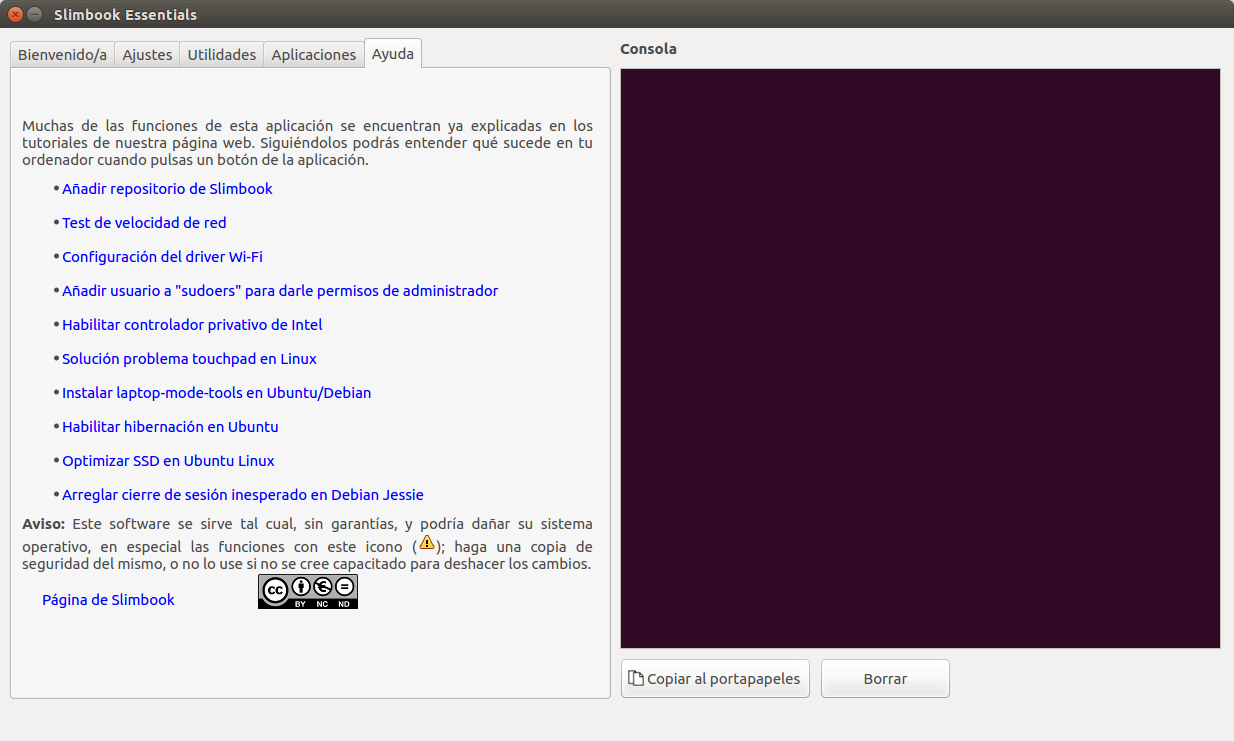Screen dimensions: 1234x741
Task: Go to the Utilidades tab
Action: coord(222,55)
